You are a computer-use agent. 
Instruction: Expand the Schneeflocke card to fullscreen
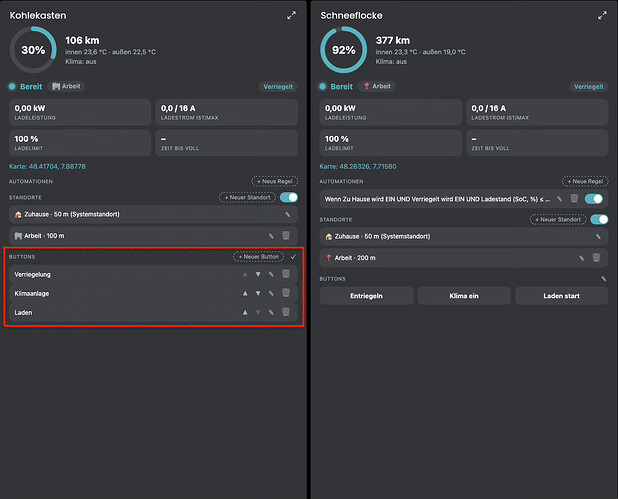[602, 15]
